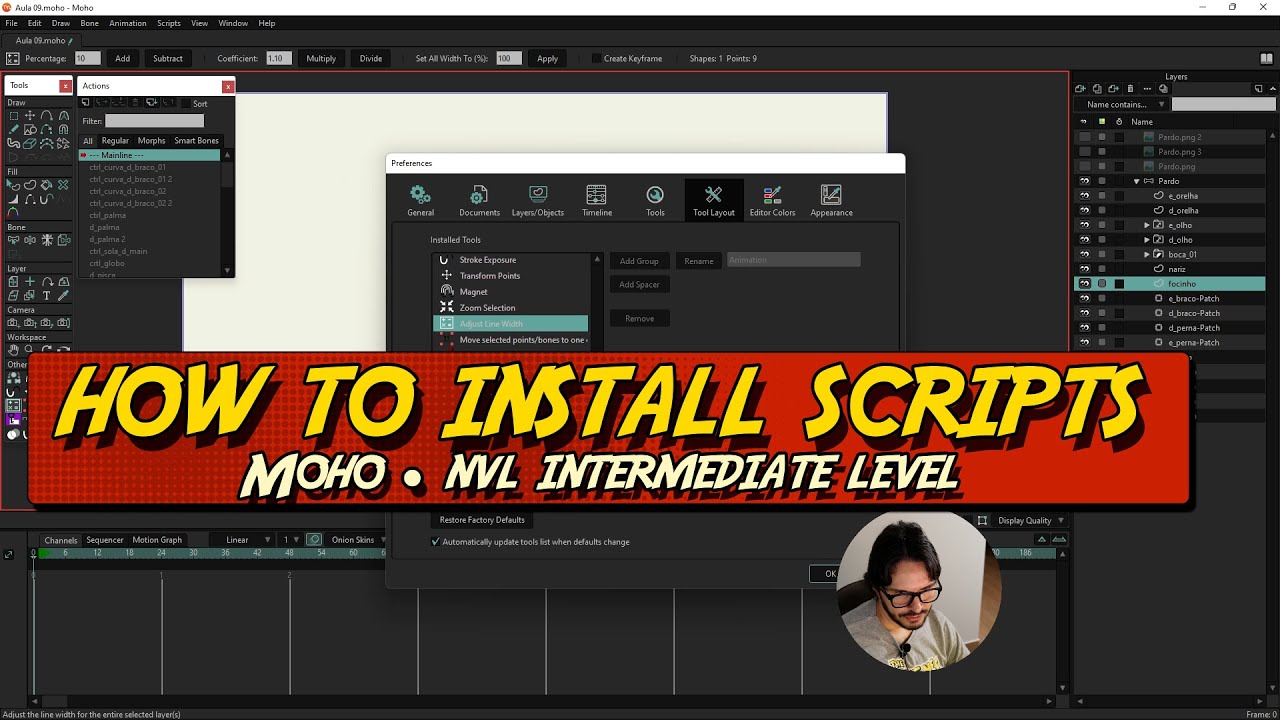This screenshot has width=1280, height=720.
Task: Choose the Select Shape tool in Fill
Action: [13, 184]
